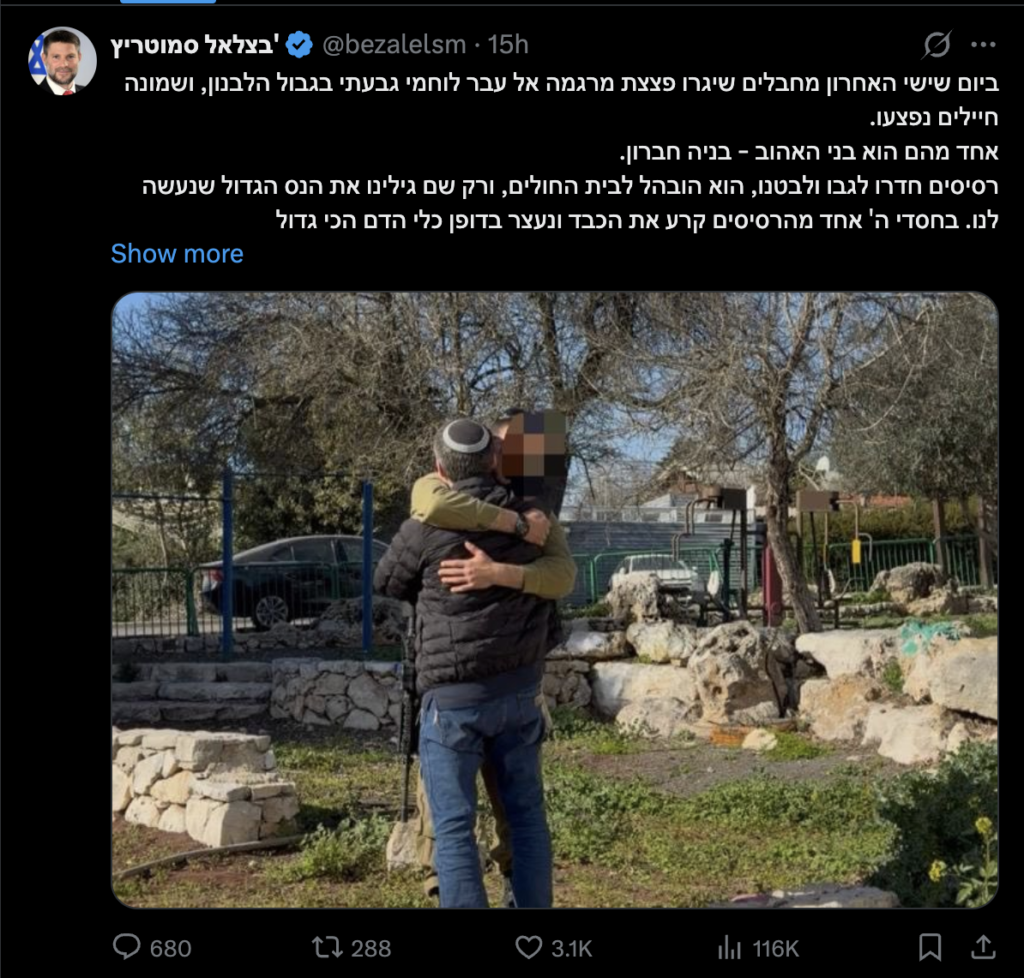Open the 15h timestamp link

(508, 44)
